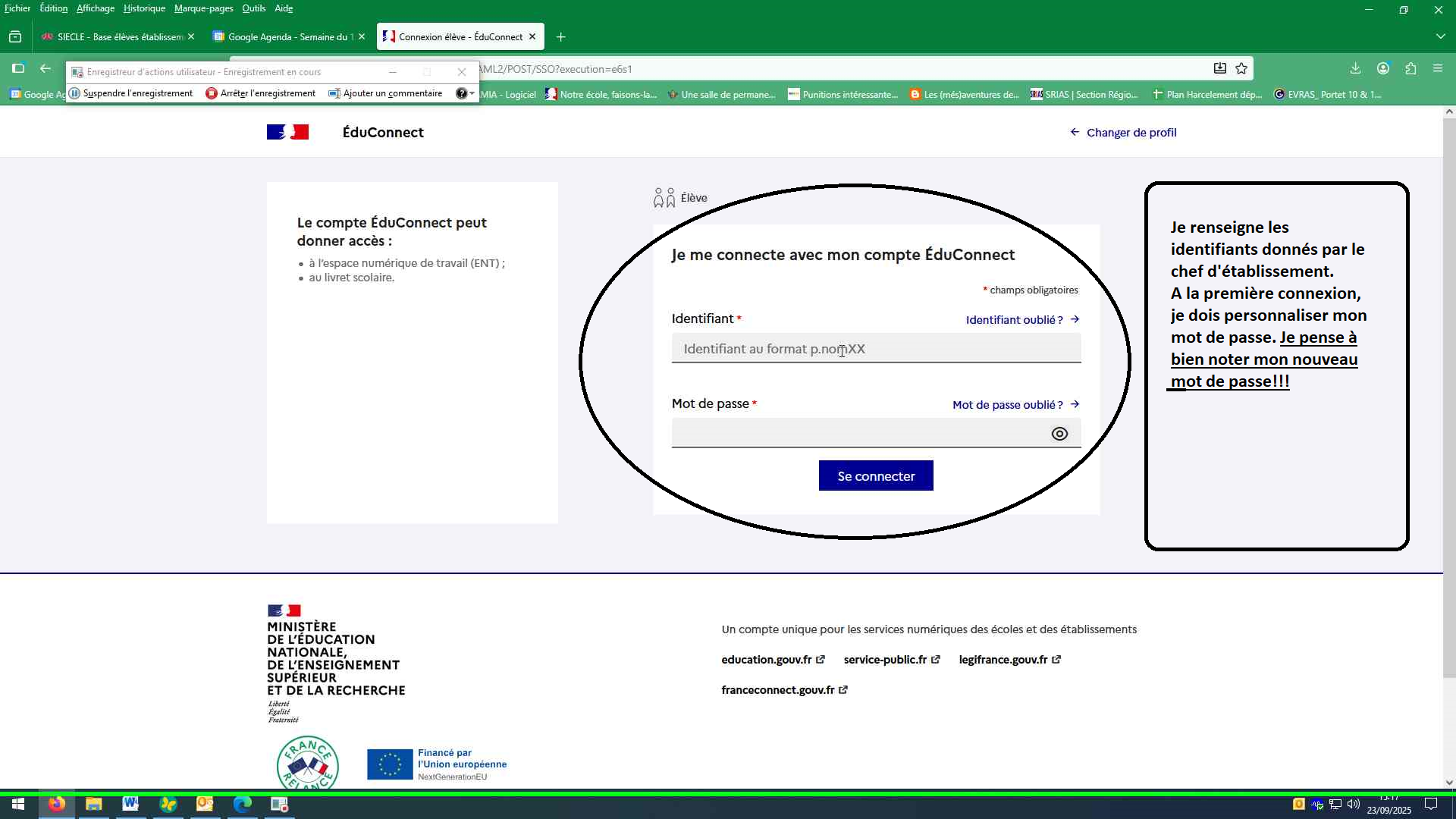Open new tab with plus icon
Image resolution: width=1456 pixels, height=819 pixels.
click(x=561, y=37)
